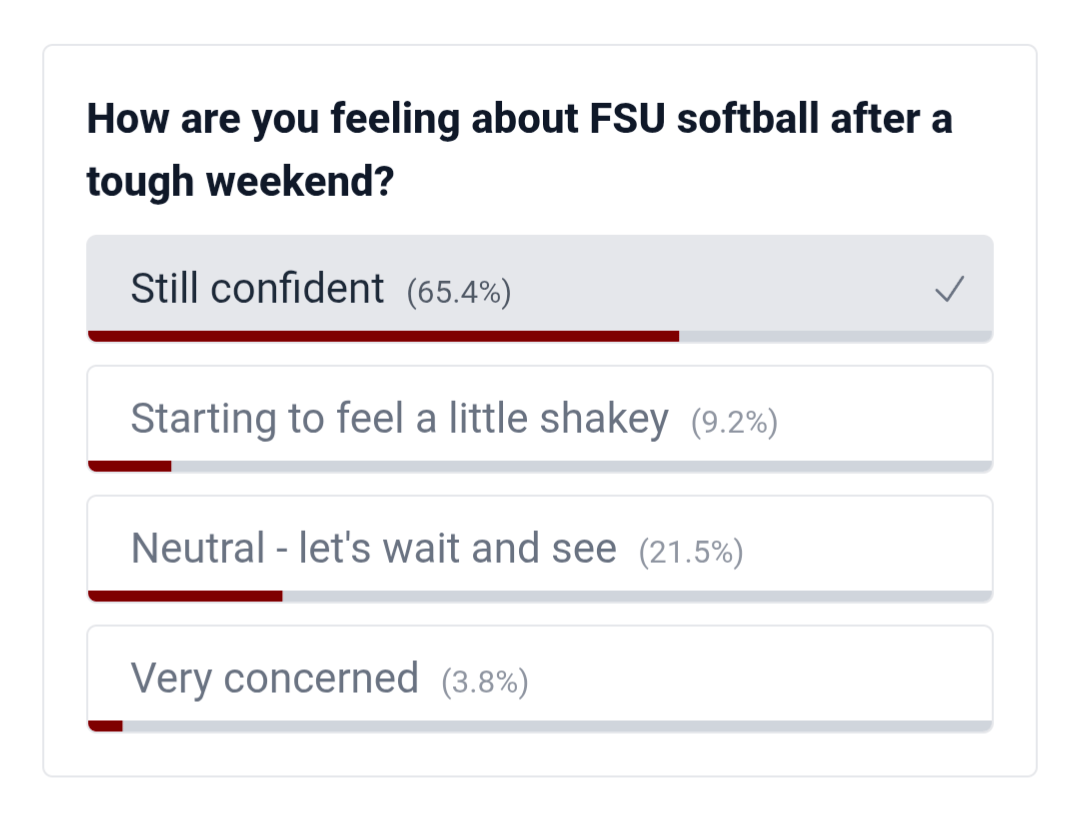Viewport: 1080px width, 821px height.
Task: Click the 65.4% result percentage label
Action: point(459,292)
